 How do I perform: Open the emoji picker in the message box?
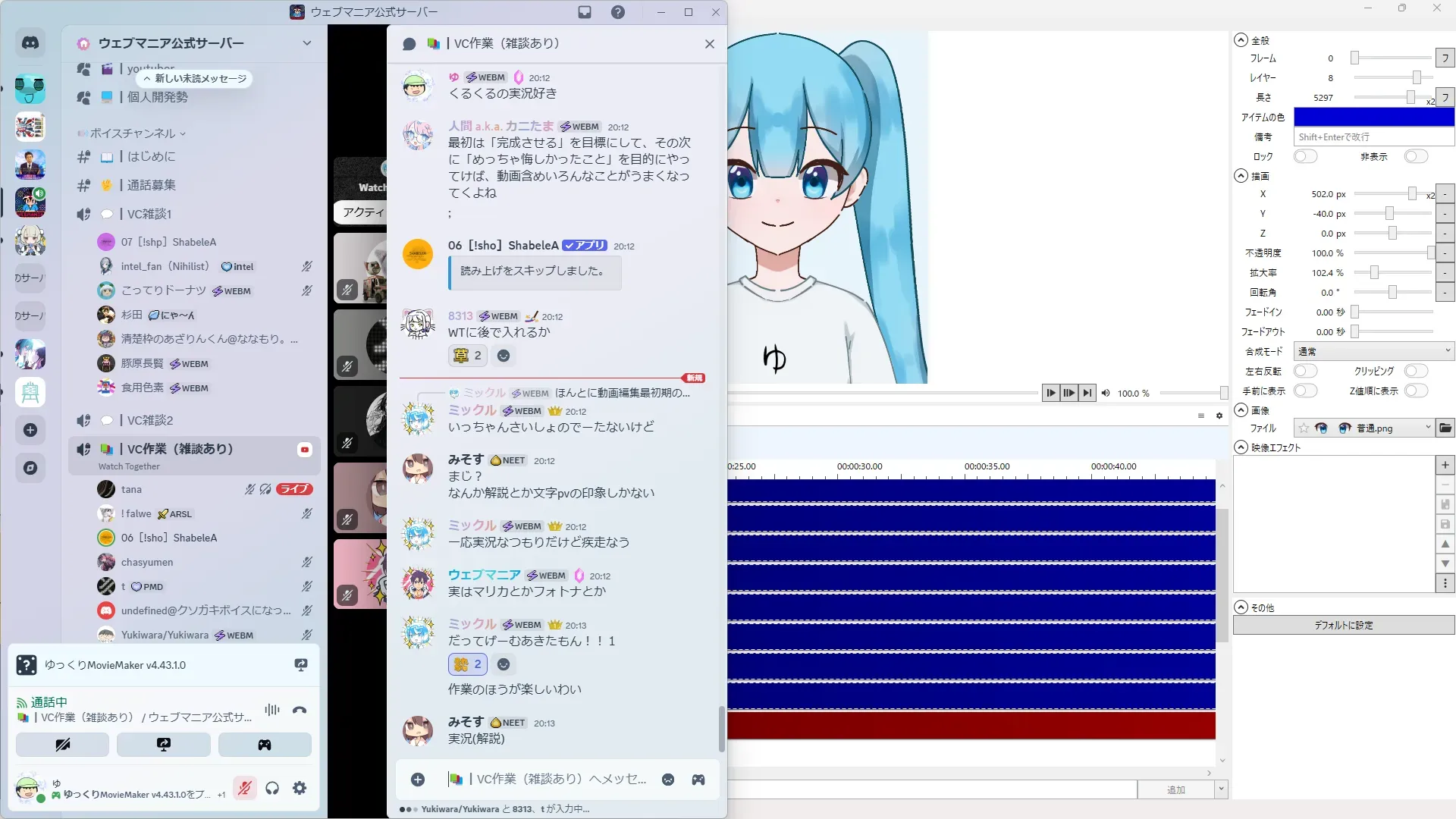668,780
